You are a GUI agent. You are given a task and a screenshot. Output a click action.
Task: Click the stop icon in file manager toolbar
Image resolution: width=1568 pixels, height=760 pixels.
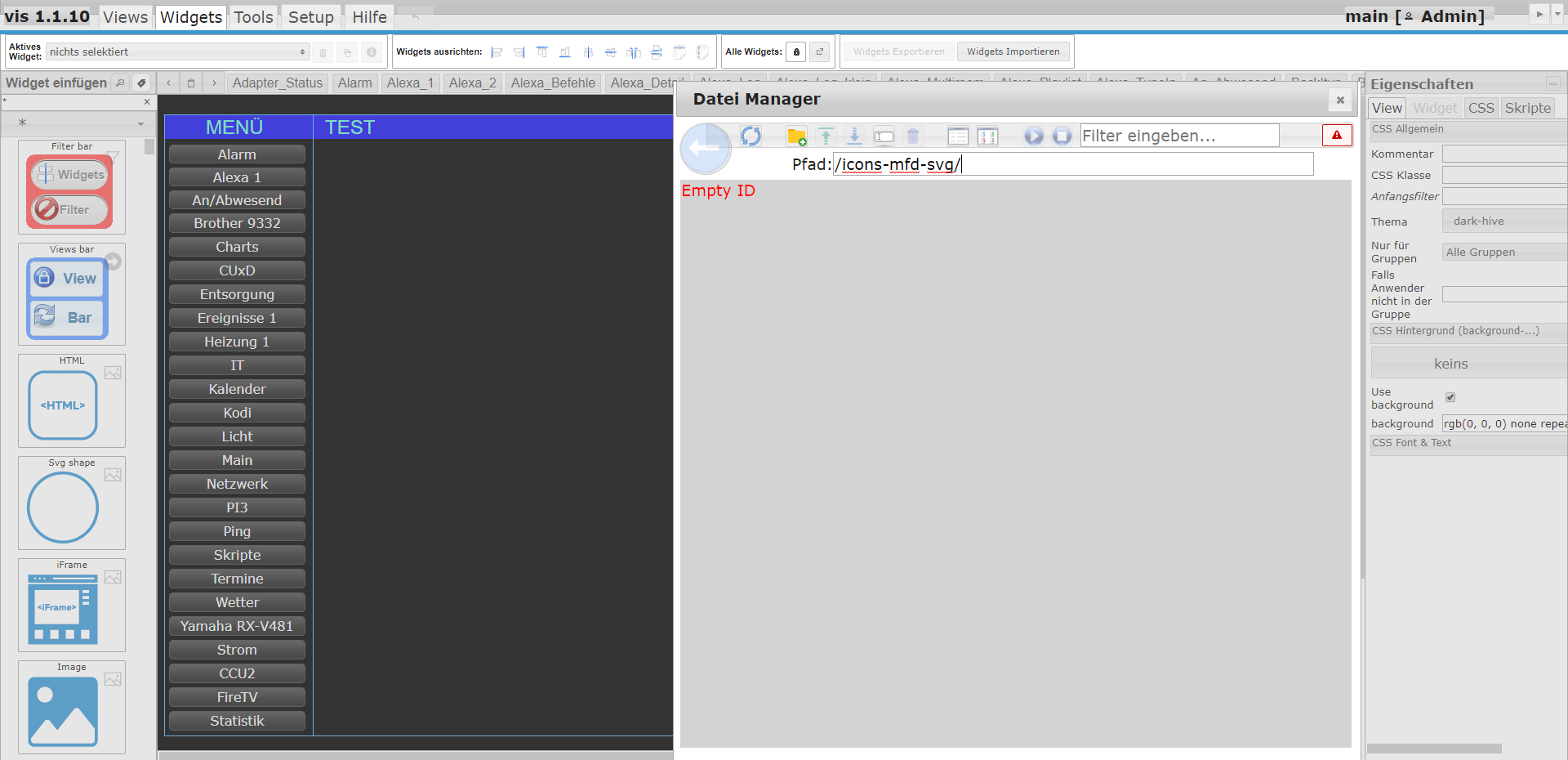[1062, 136]
